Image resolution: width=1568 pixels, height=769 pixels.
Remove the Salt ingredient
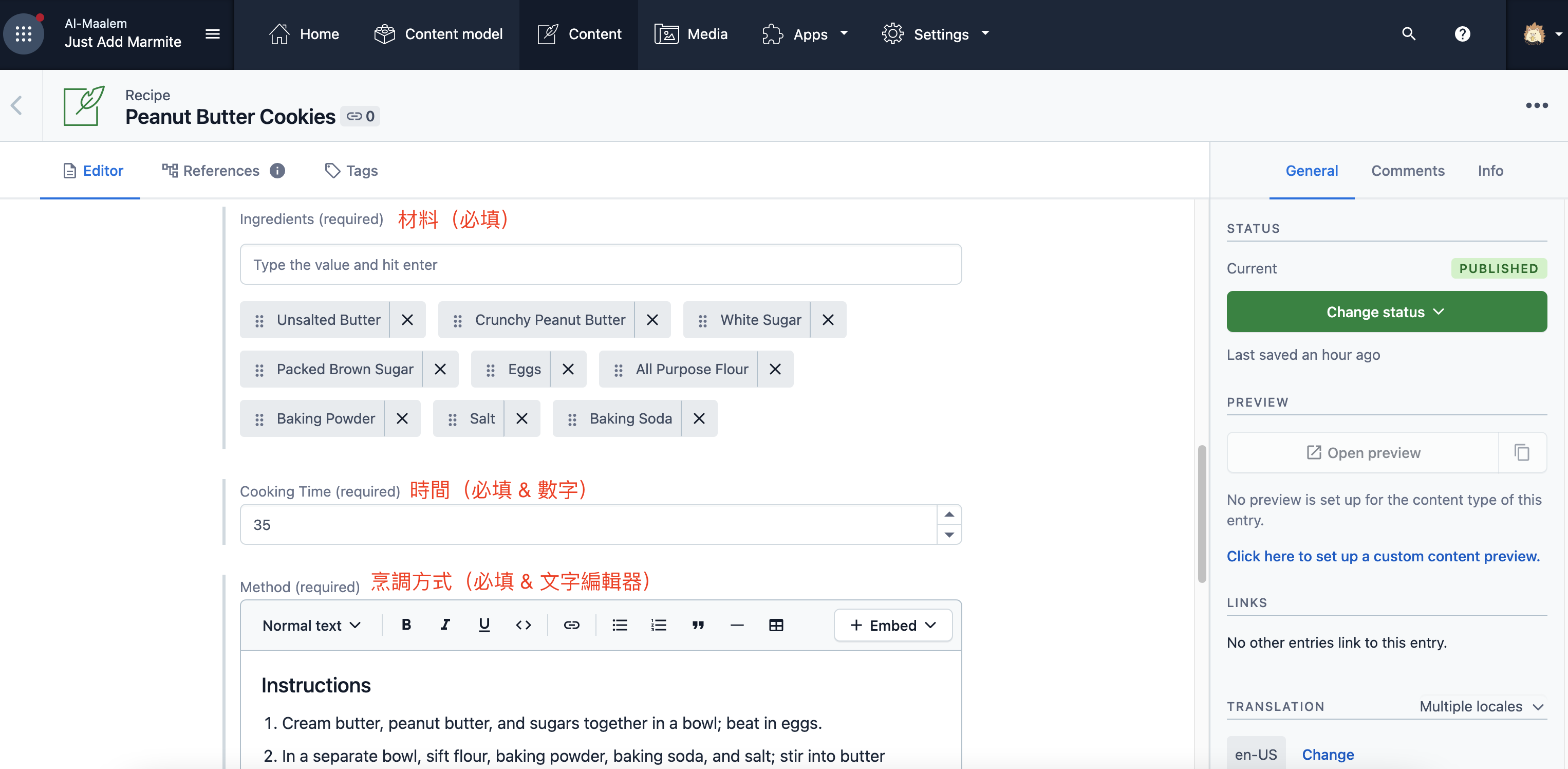pos(521,418)
